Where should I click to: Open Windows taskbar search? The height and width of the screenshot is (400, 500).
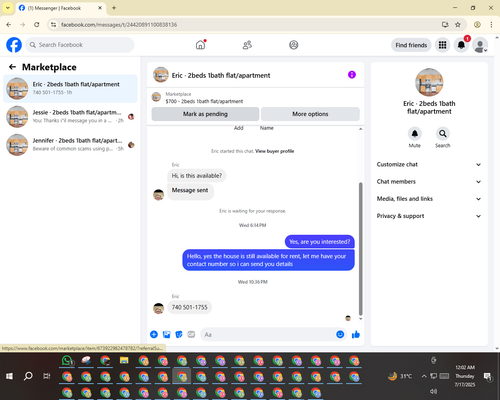[x=28, y=376]
